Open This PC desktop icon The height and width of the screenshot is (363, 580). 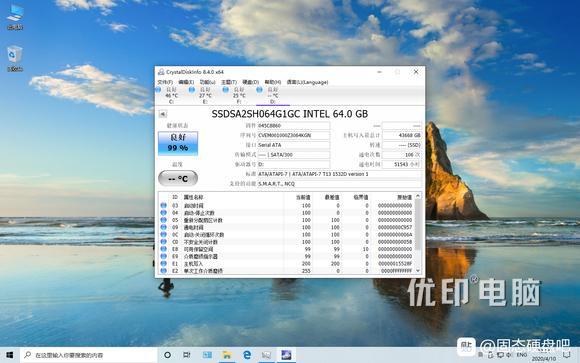click(x=15, y=17)
